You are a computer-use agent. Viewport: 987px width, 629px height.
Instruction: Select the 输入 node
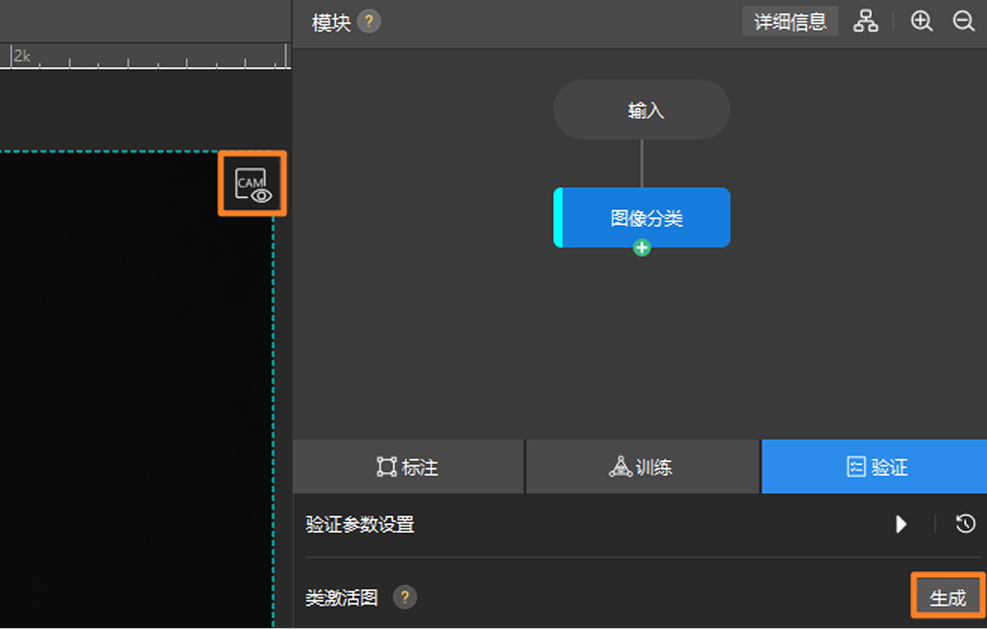coord(641,110)
